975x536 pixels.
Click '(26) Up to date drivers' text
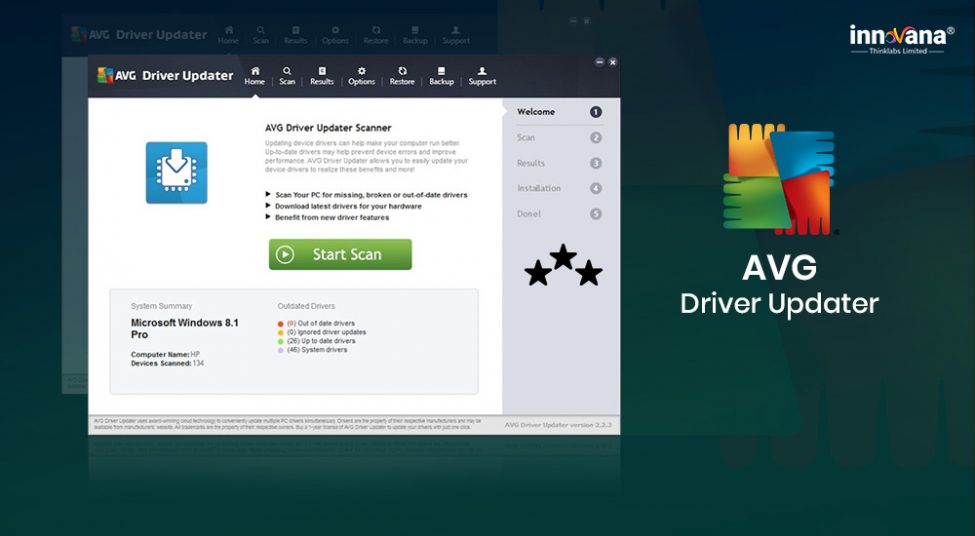[x=321, y=341]
